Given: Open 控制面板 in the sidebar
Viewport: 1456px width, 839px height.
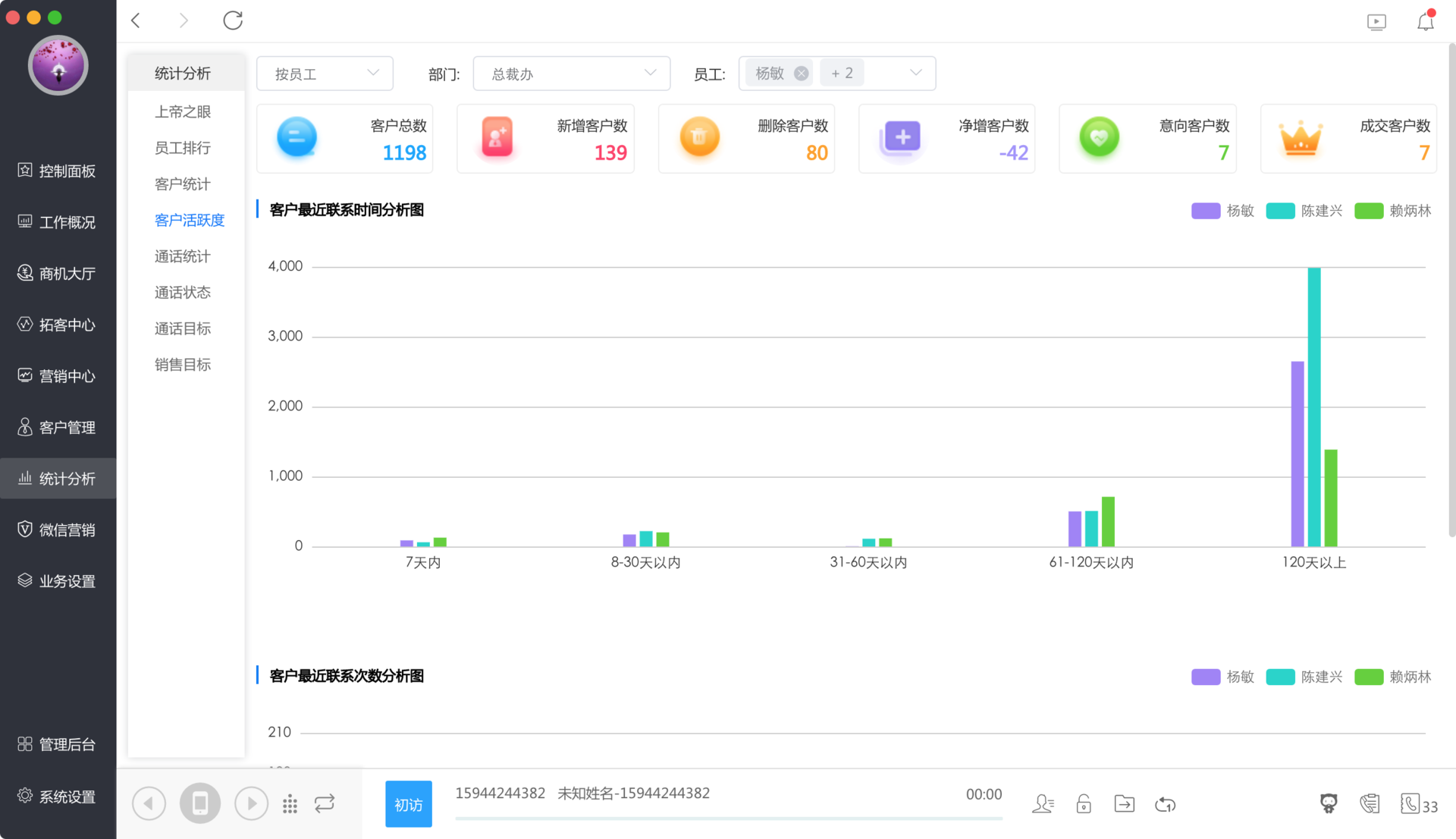Looking at the screenshot, I should tap(58, 171).
